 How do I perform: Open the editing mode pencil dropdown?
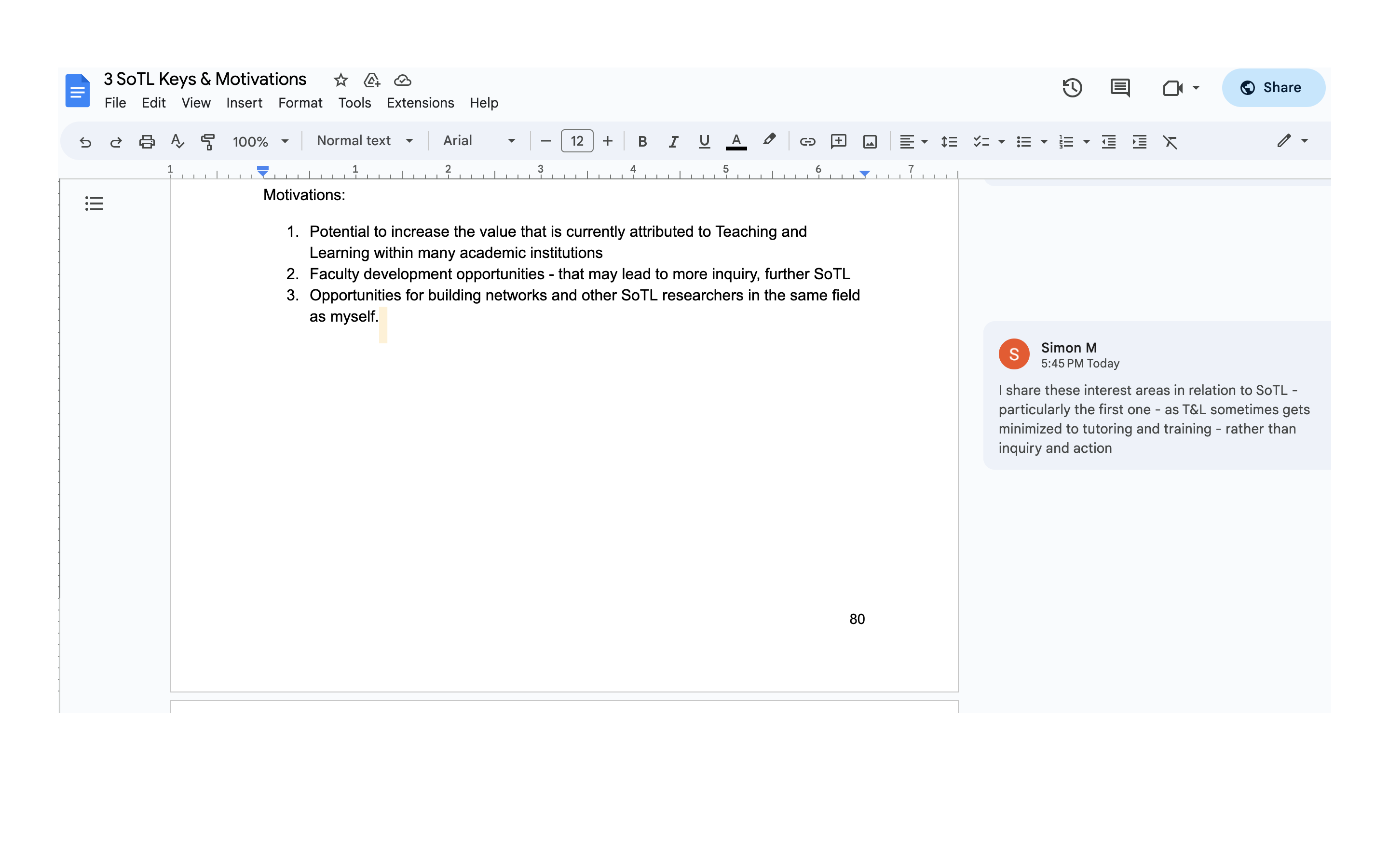1292,141
